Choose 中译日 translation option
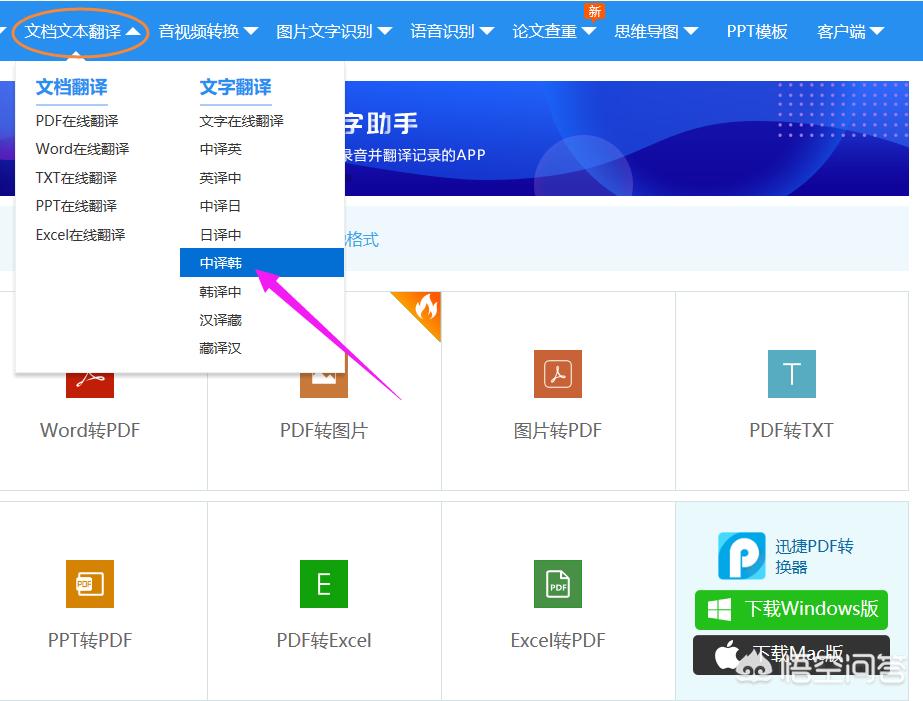923x701 pixels. 220,205
